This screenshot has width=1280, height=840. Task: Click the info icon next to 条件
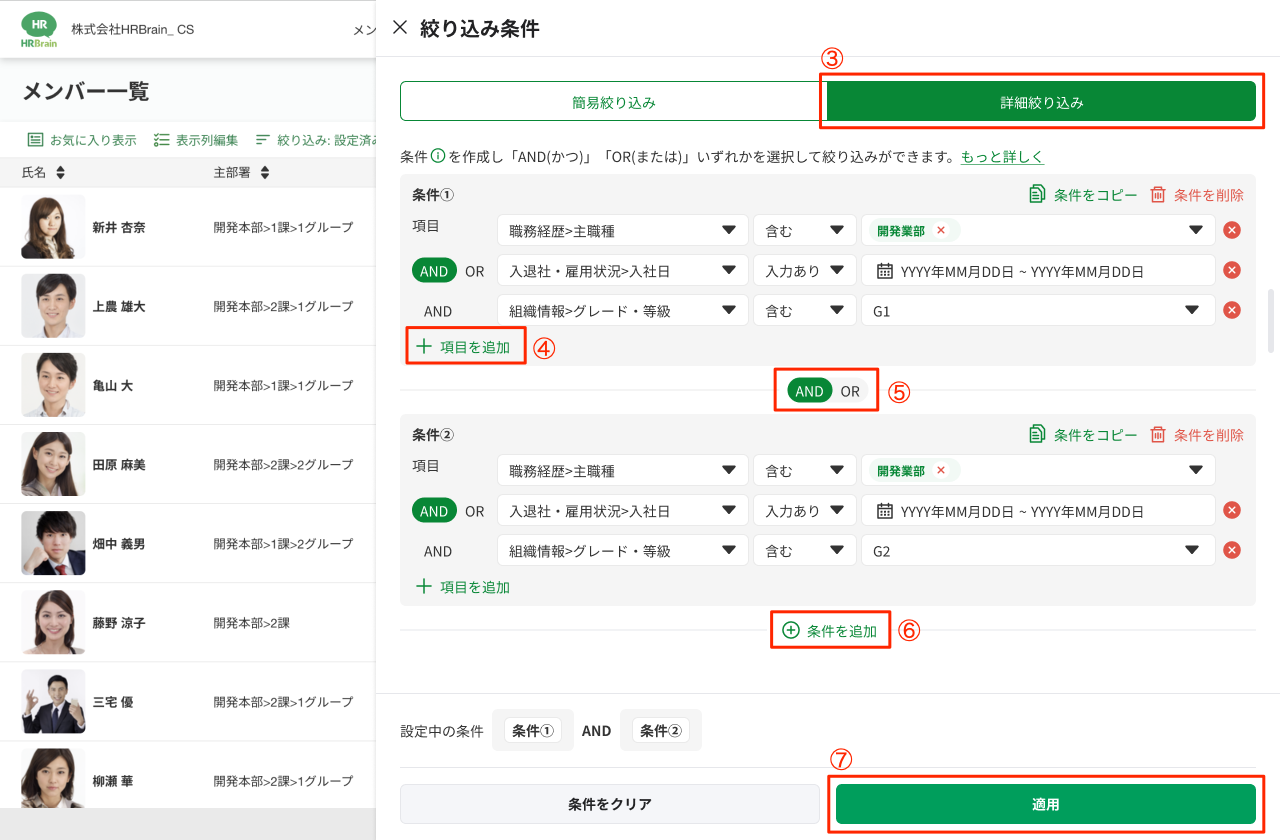(x=438, y=157)
